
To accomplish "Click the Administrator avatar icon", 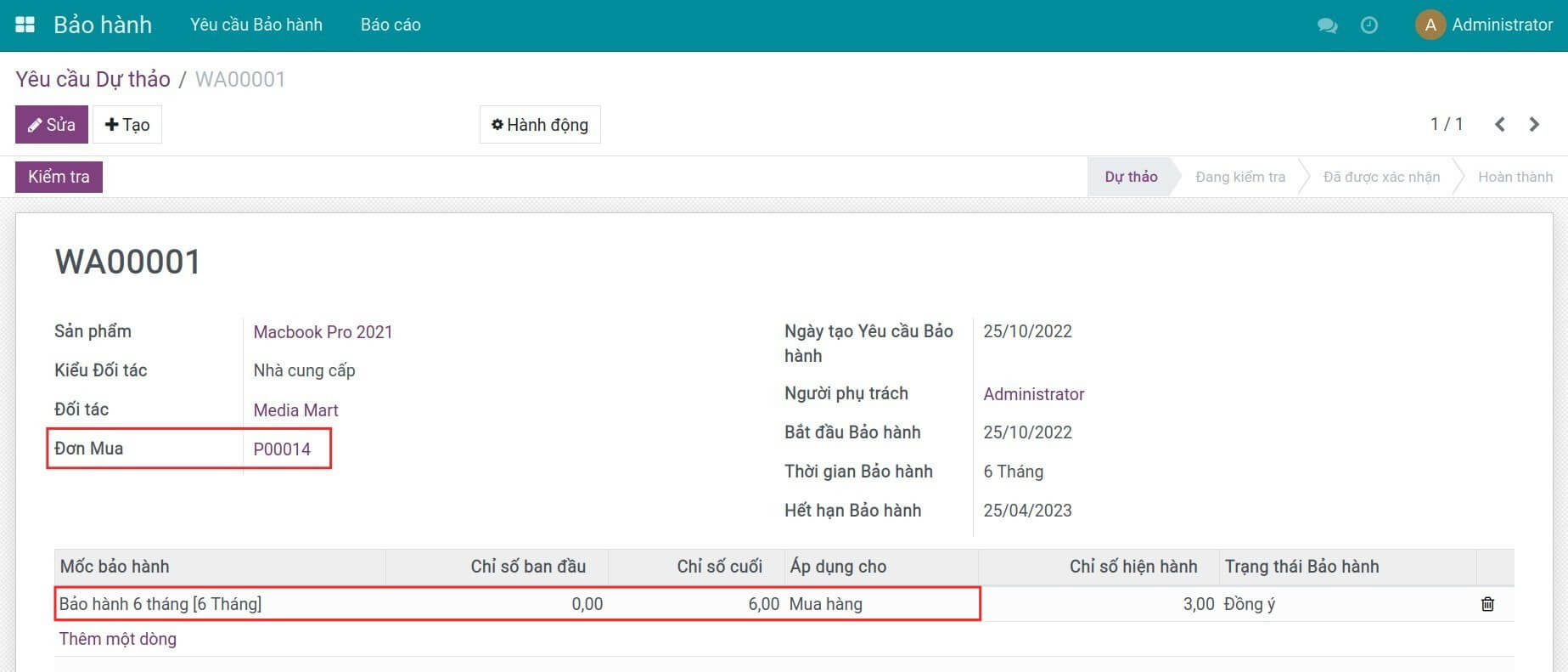I will coord(1430,25).
